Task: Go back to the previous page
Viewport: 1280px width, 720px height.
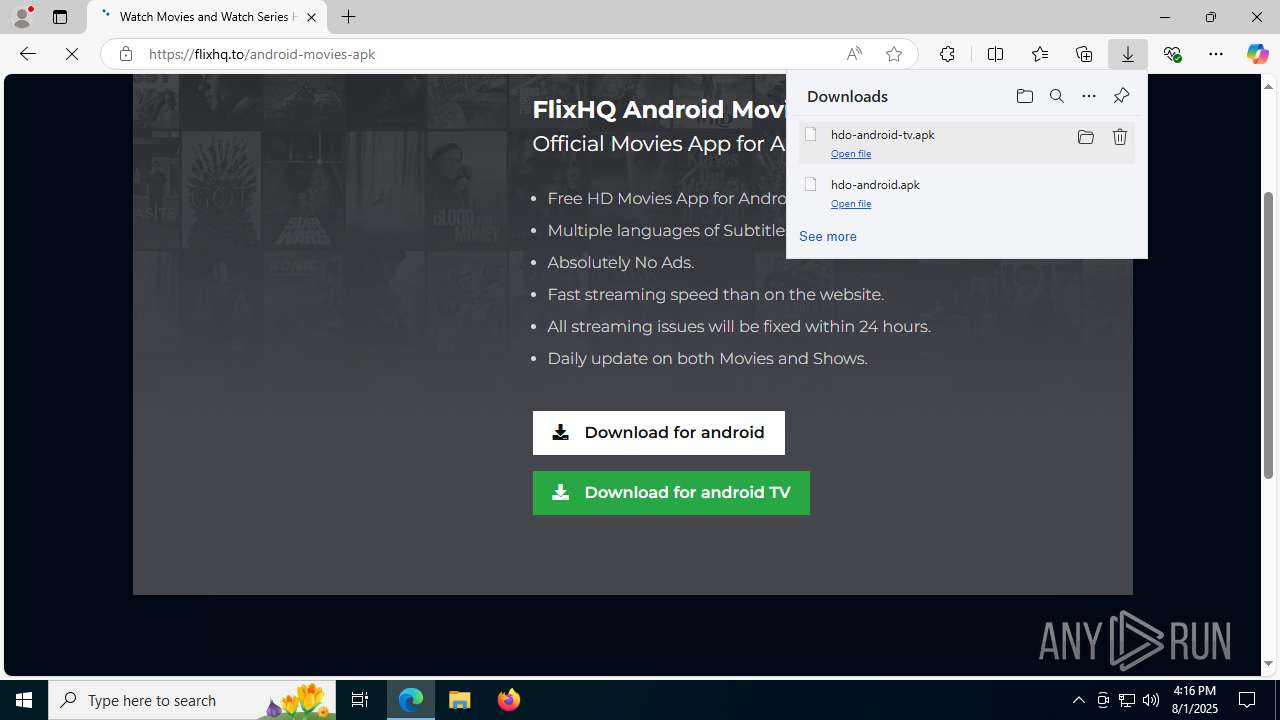Action: [x=27, y=54]
